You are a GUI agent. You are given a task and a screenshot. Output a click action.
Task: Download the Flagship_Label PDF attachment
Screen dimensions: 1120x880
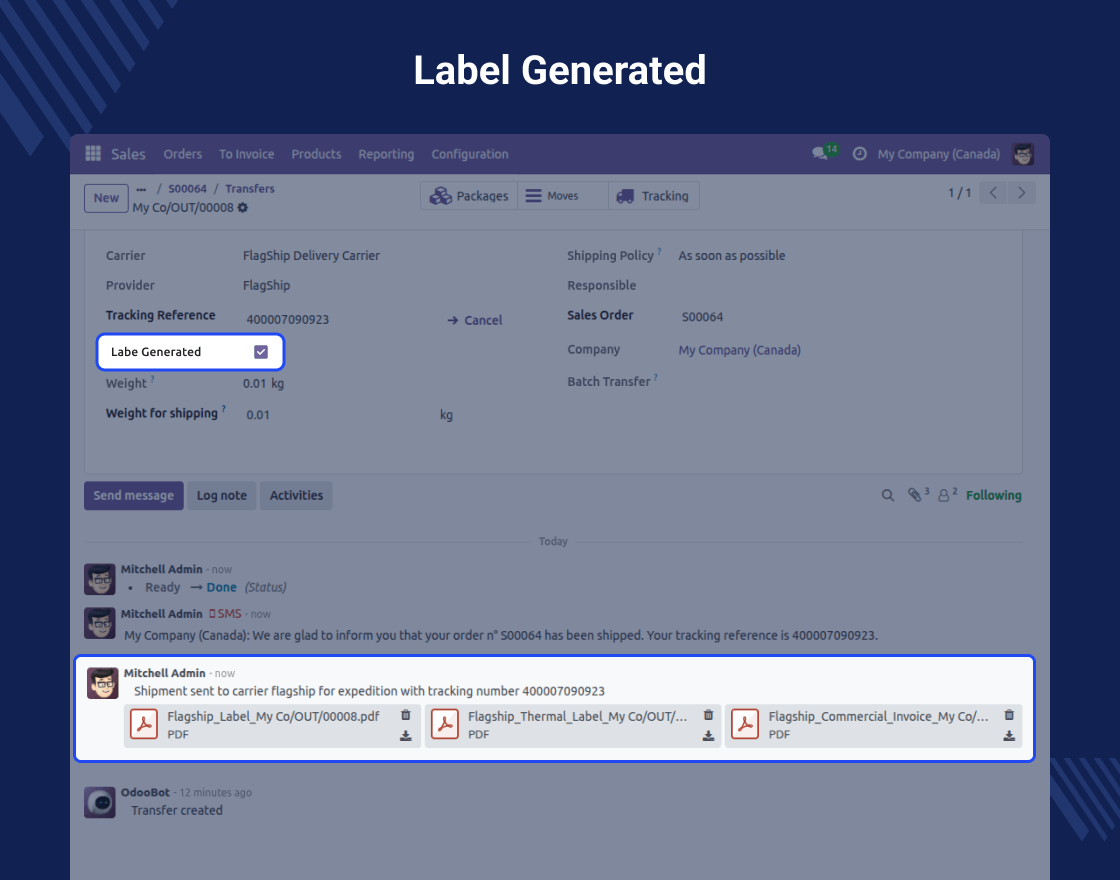click(406, 736)
